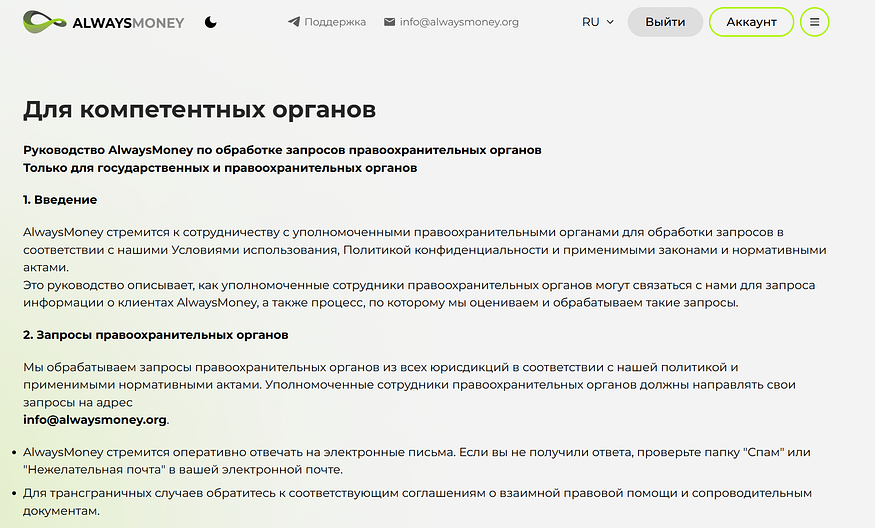Open the Поддержка Telegram support link
875x528 pixels.
pos(327,22)
